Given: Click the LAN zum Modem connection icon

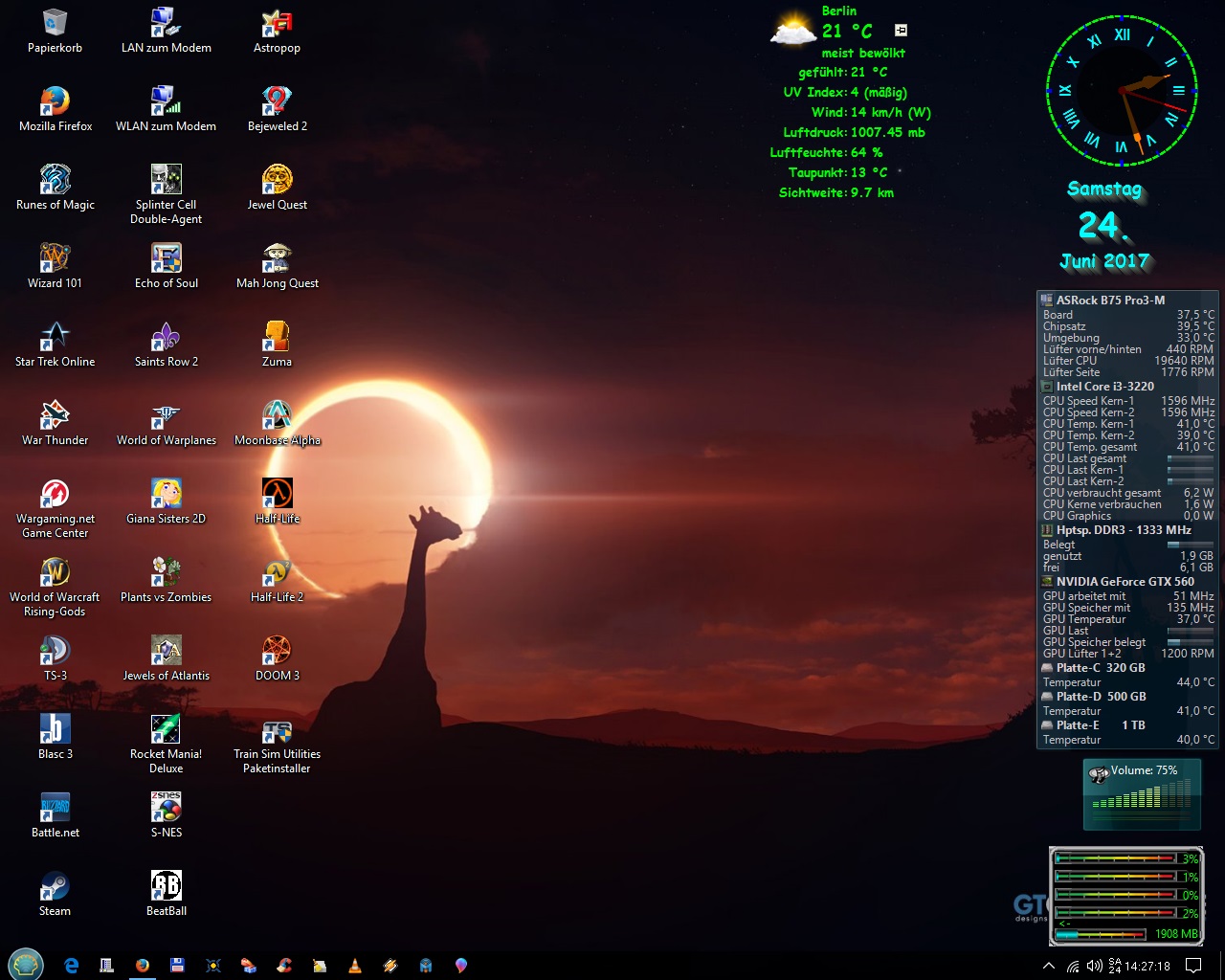Looking at the screenshot, I should point(167,31).
